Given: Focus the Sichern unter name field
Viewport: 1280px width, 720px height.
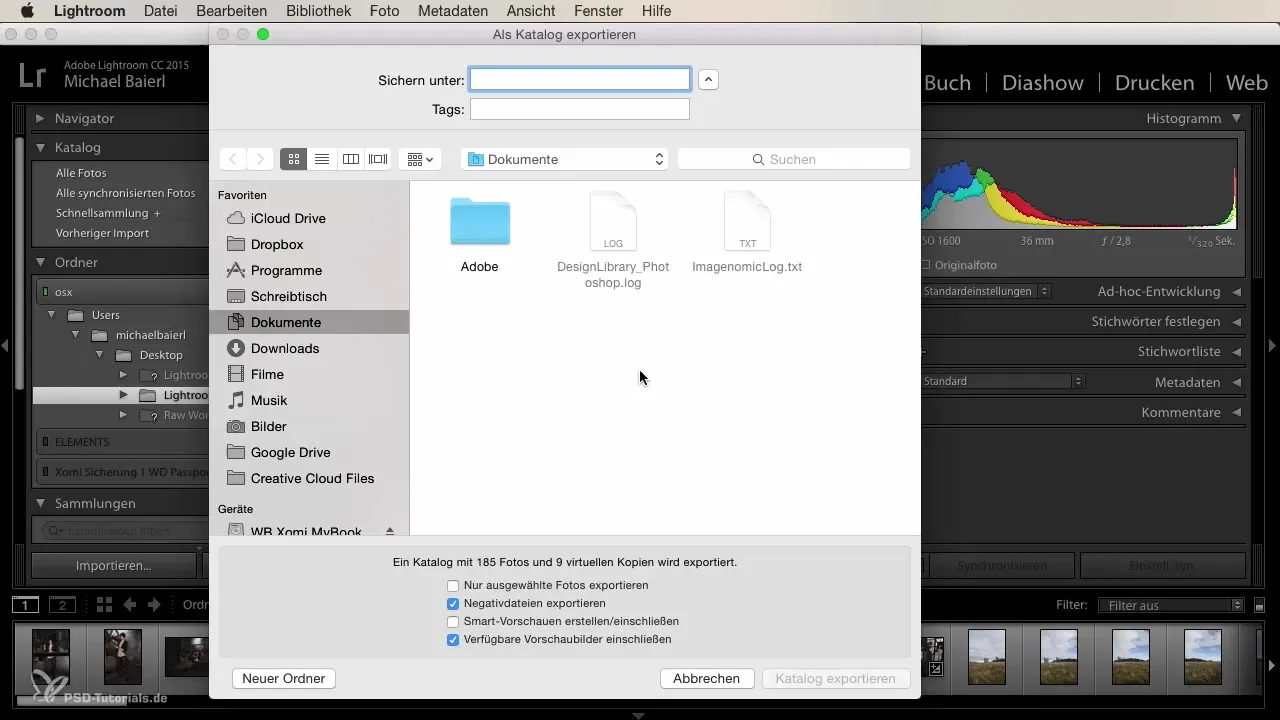Looking at the screenshot, I should 580,79.
